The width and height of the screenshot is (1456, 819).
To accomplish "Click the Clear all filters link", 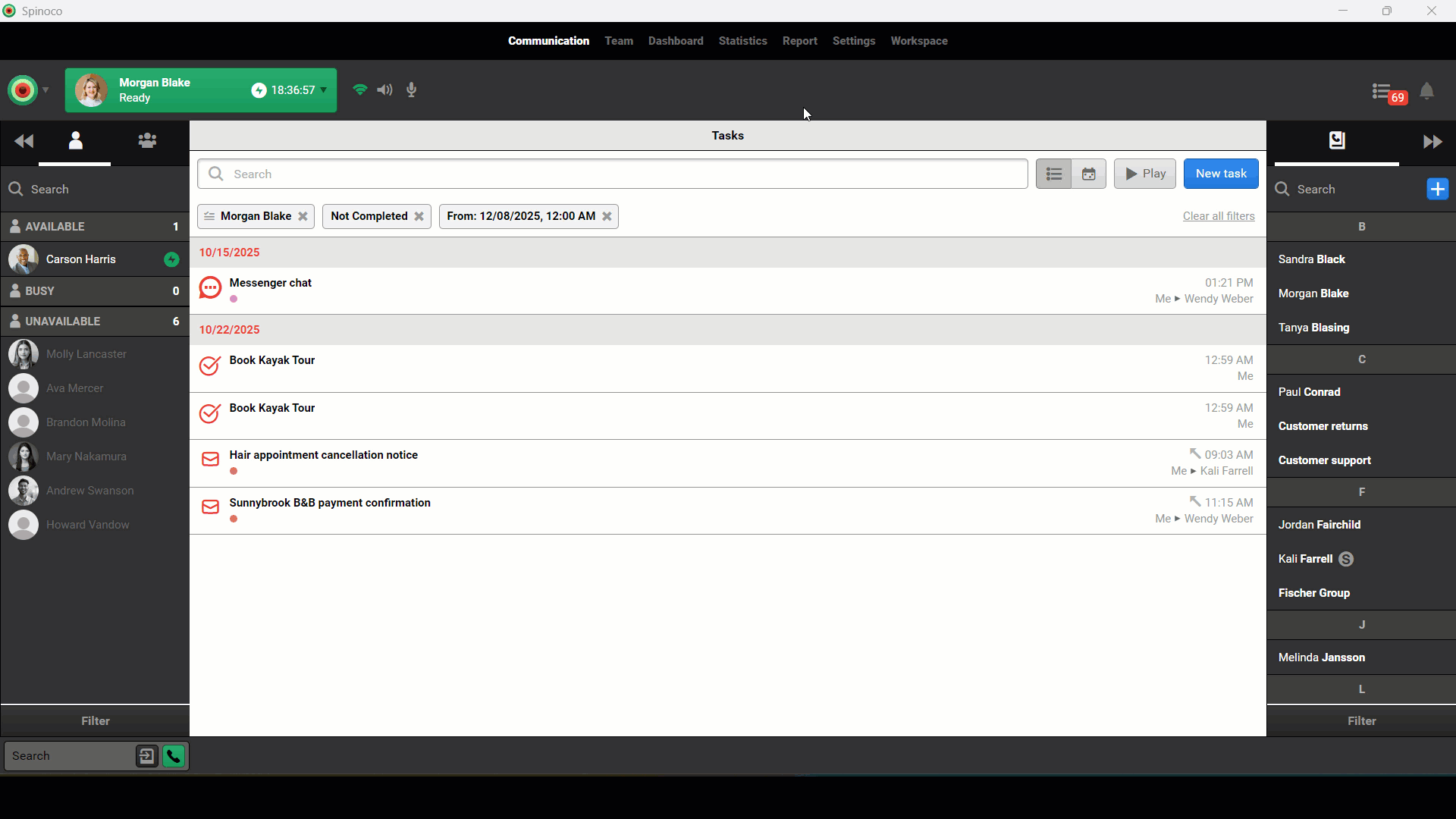I will pos(1218,216).
